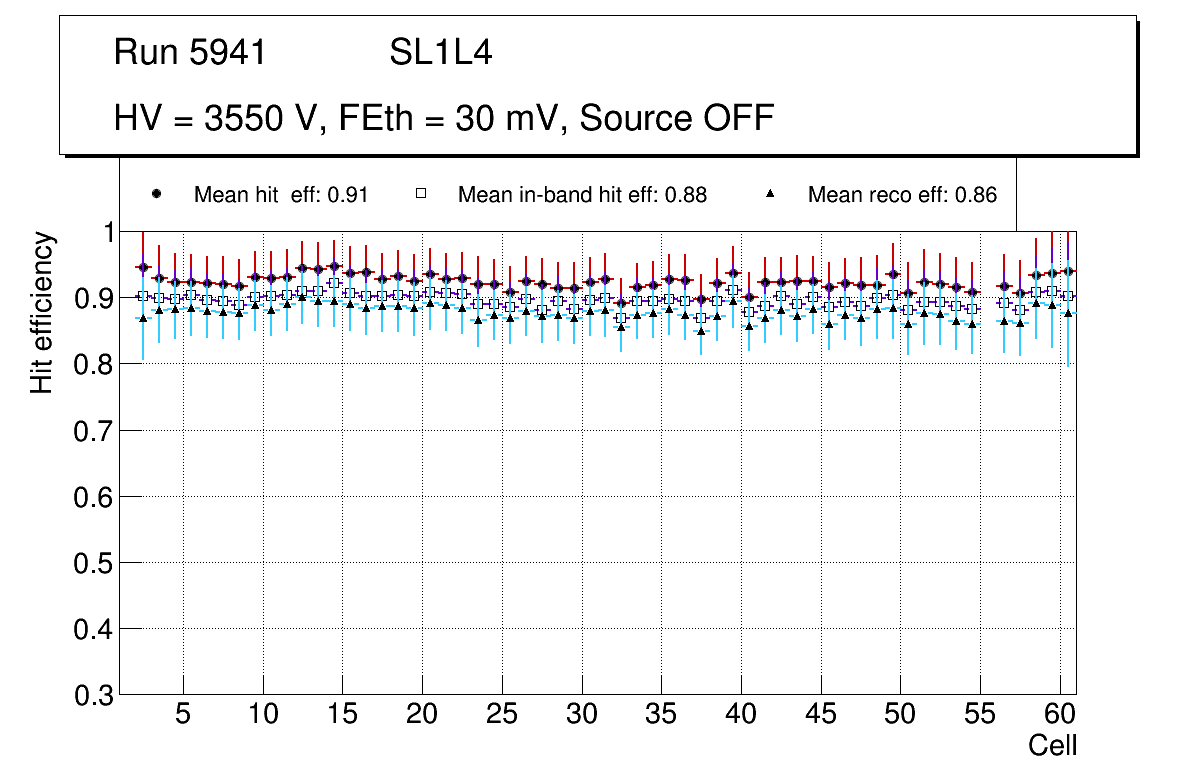Select the 'Run 5941' title text
Viewport: 1196px width, 772px height.
190,53
